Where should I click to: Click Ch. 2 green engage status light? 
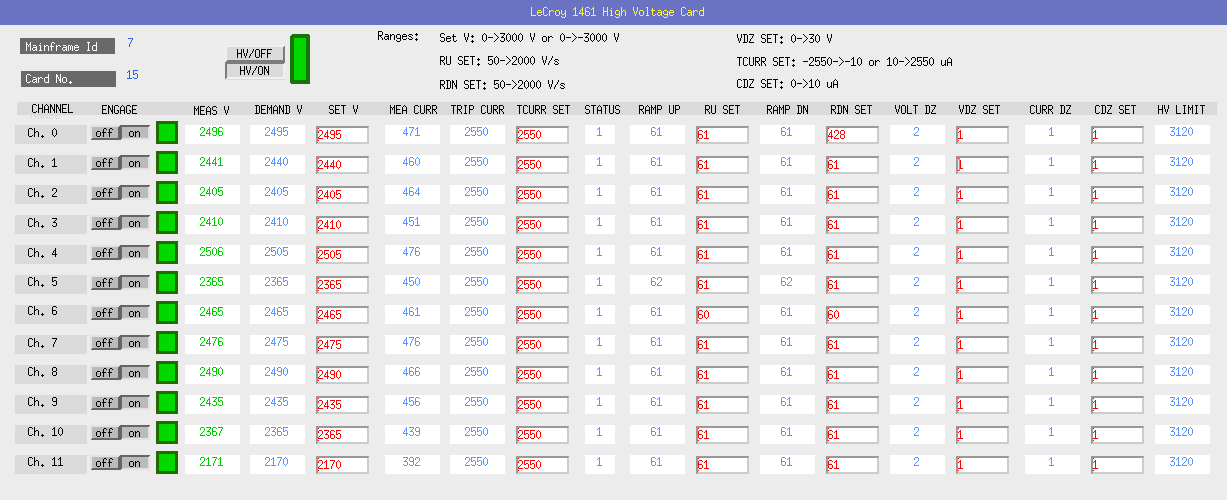click(x=167, y=193)
